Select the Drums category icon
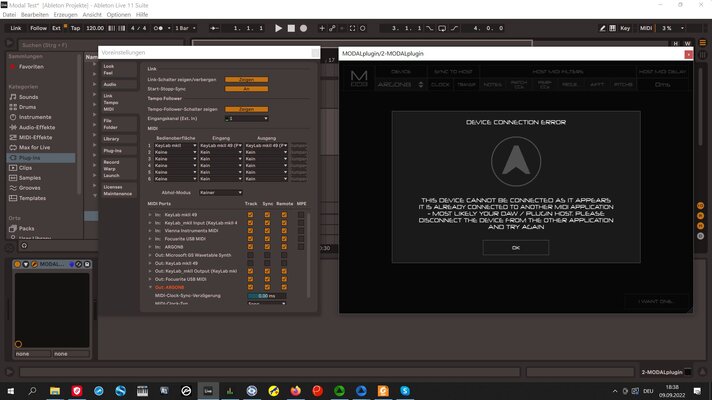 point(13,107)
